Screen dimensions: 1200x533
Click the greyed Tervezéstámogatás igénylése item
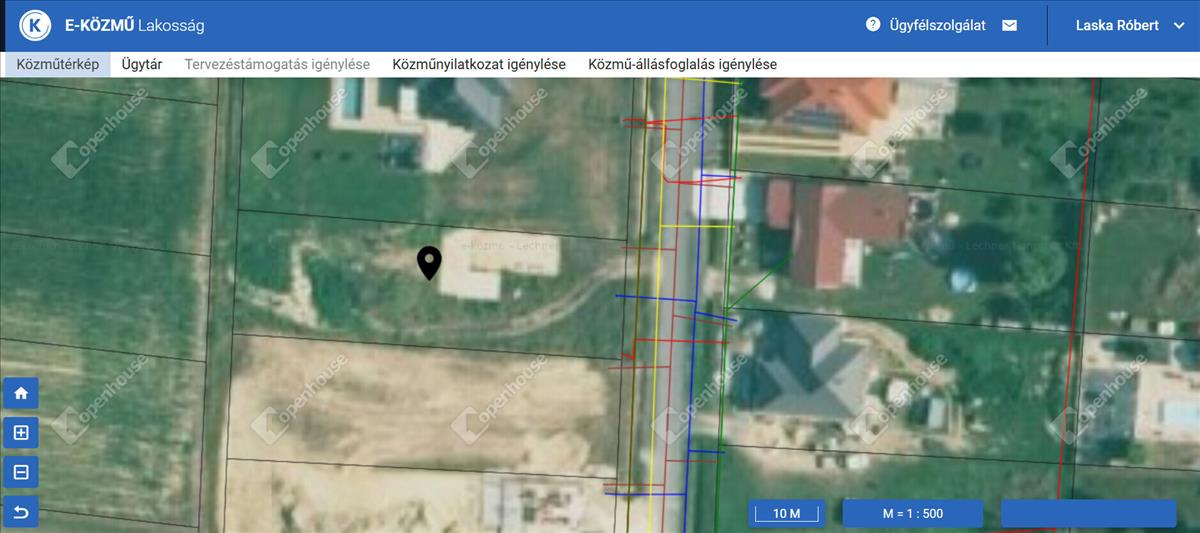click(x=277, y=64)
